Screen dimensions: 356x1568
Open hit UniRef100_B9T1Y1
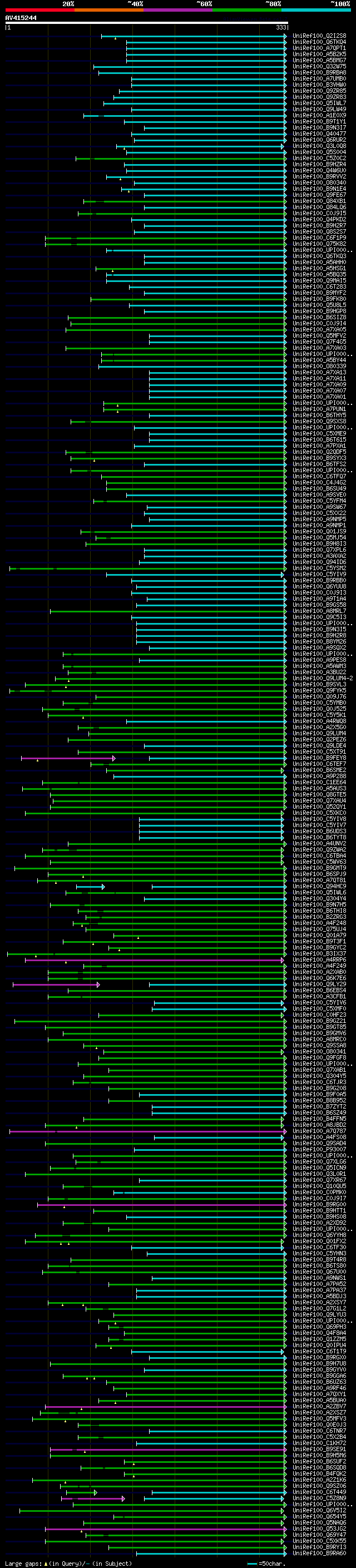pos(319,122)
